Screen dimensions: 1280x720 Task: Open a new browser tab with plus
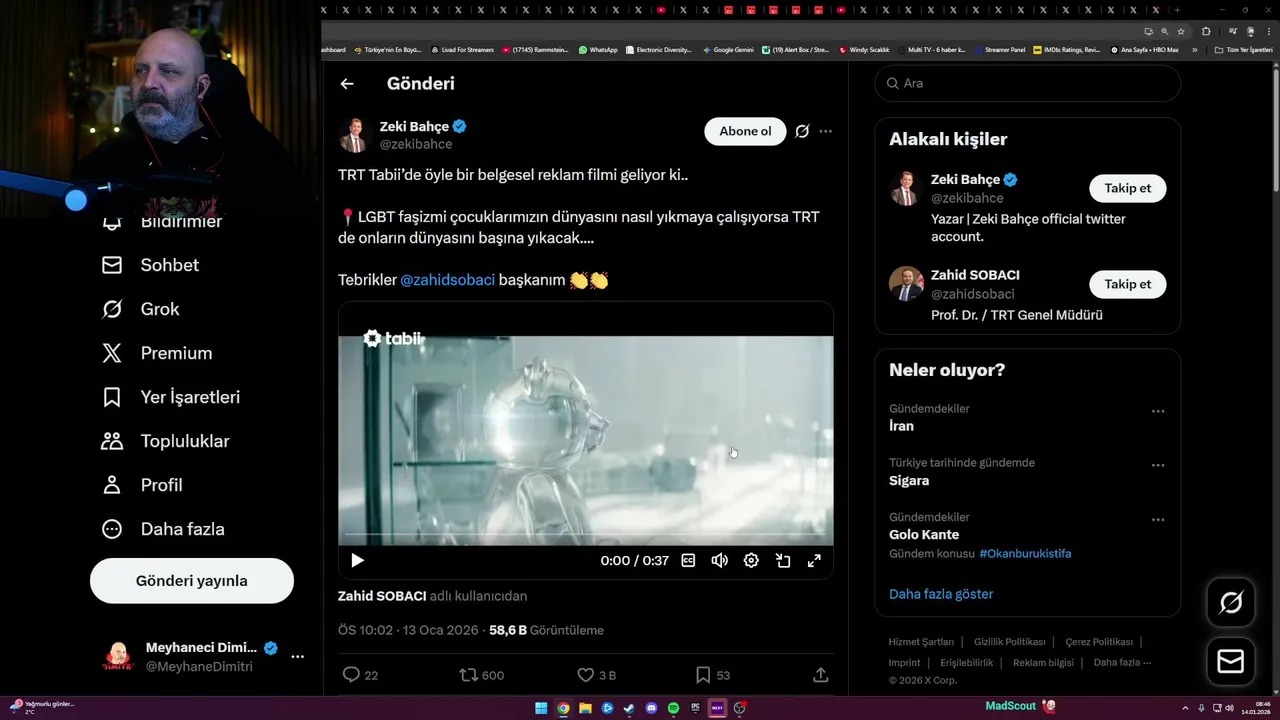click(x=1177, y=10)
